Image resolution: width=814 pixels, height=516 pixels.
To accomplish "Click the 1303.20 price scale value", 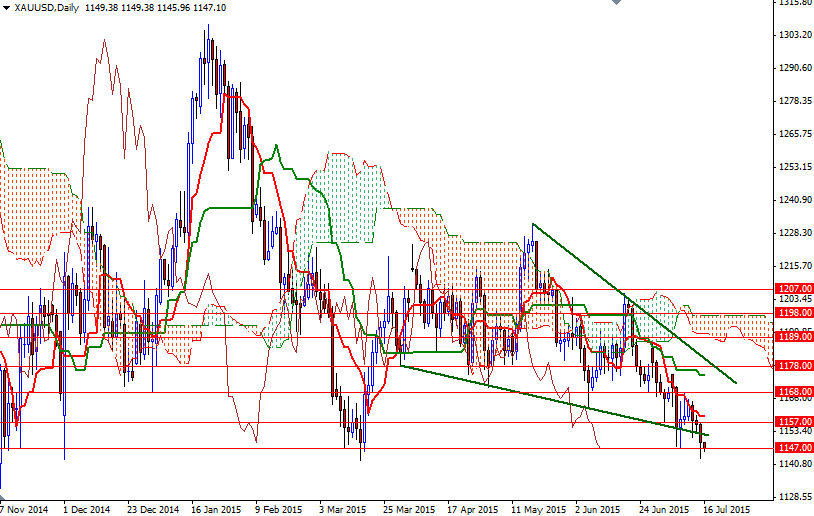I will click(x=793, y=35).
